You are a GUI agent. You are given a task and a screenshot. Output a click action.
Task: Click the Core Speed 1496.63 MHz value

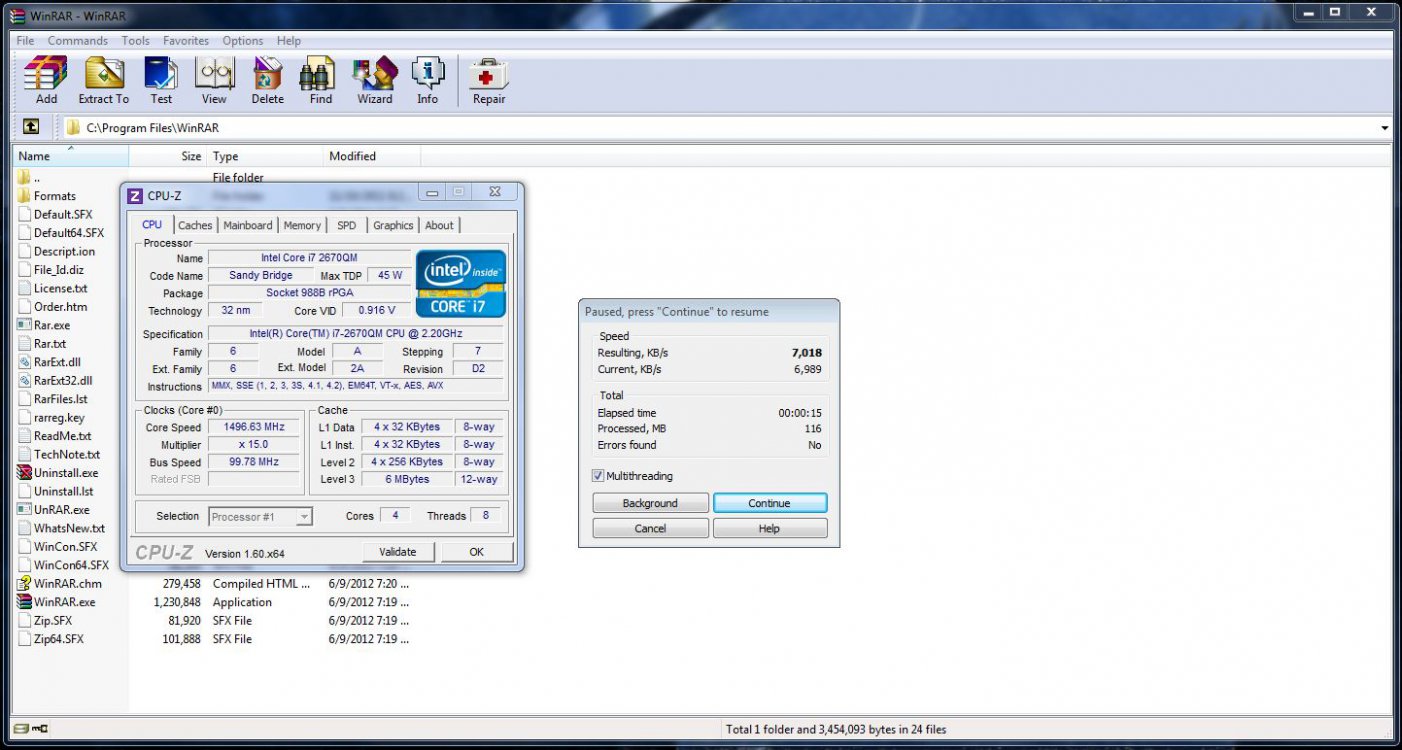[x=252, y=427]
